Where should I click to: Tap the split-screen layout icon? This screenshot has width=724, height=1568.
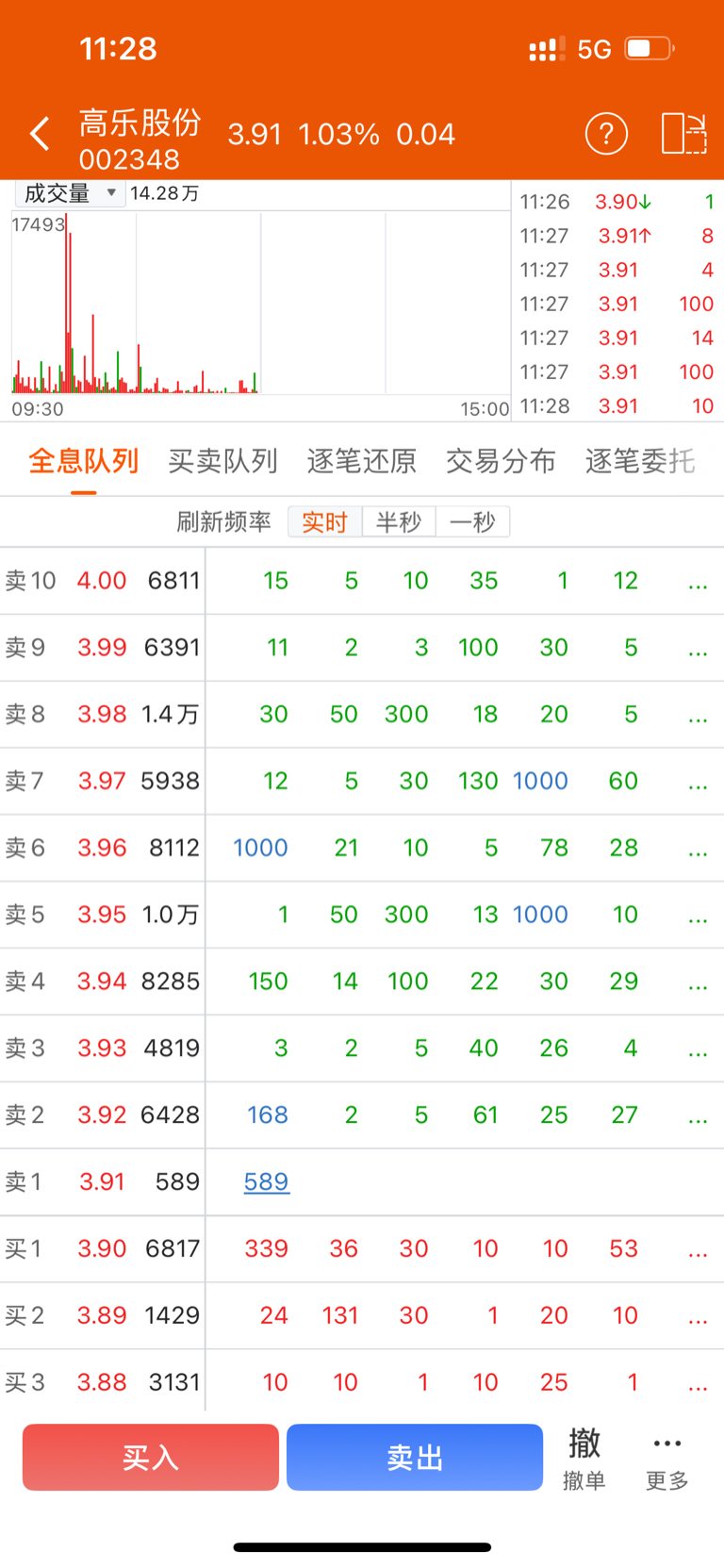[x=684, y=133]
